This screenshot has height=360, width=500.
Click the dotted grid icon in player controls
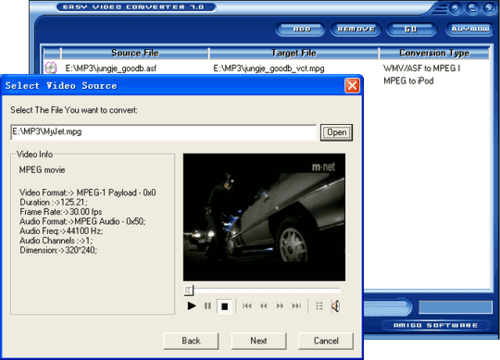(319, 306)
